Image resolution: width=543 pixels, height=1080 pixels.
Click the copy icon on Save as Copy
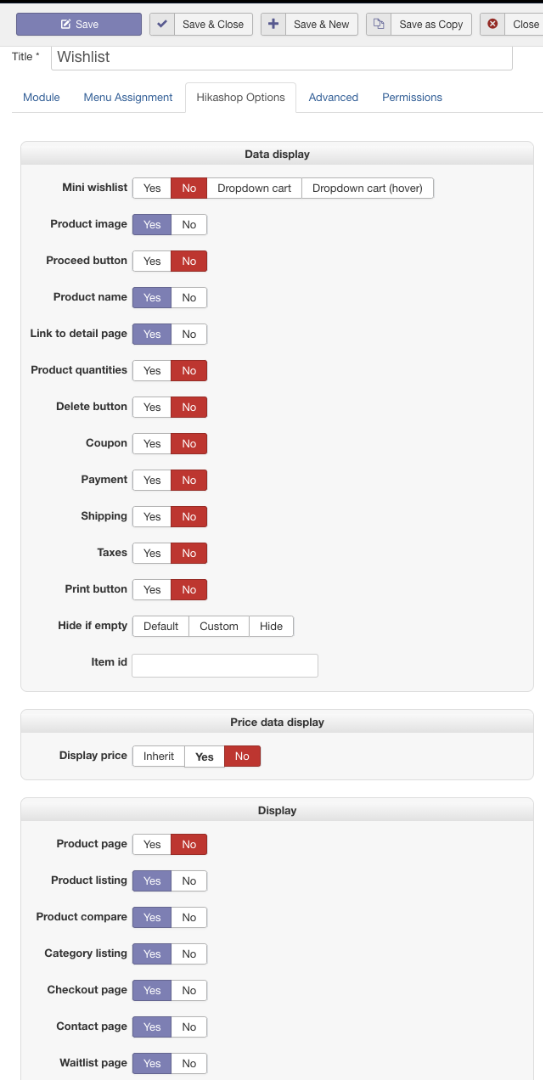coord(378,24)
